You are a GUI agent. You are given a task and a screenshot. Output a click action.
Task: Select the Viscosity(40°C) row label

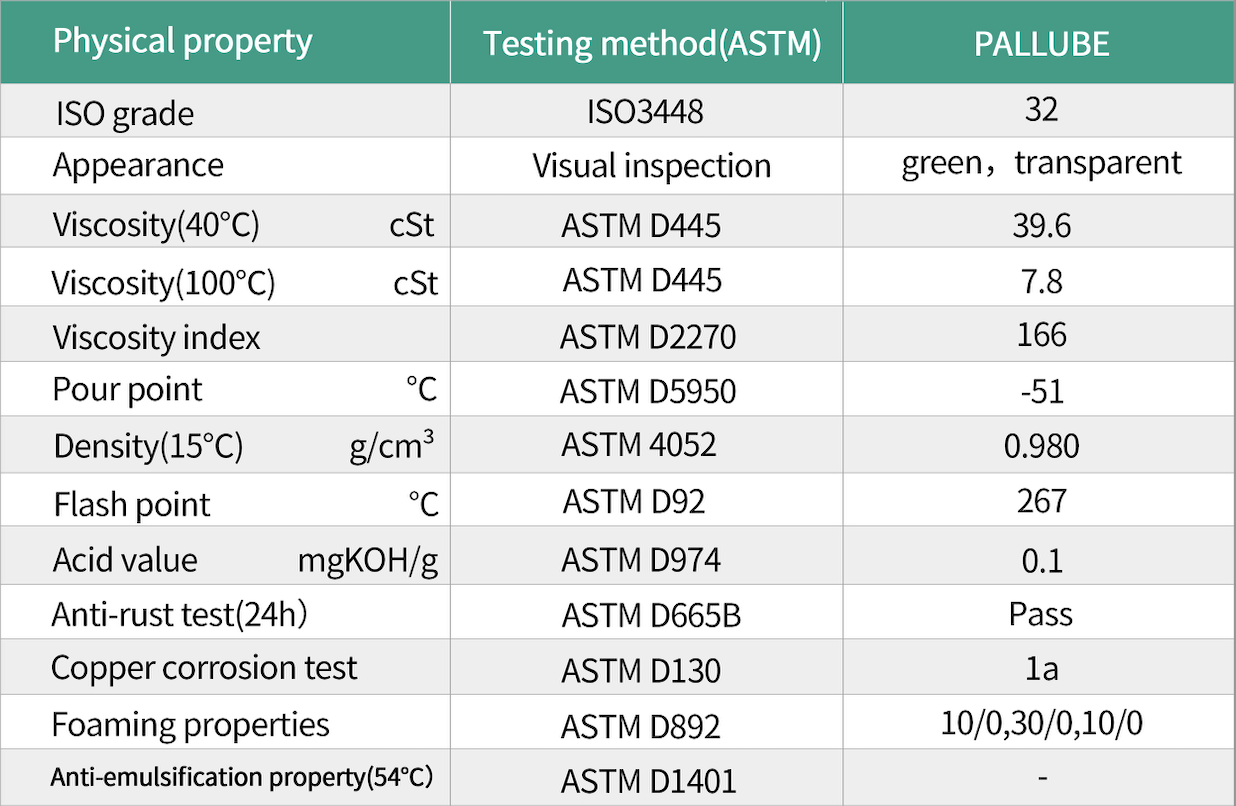click(x=156, y=225)
